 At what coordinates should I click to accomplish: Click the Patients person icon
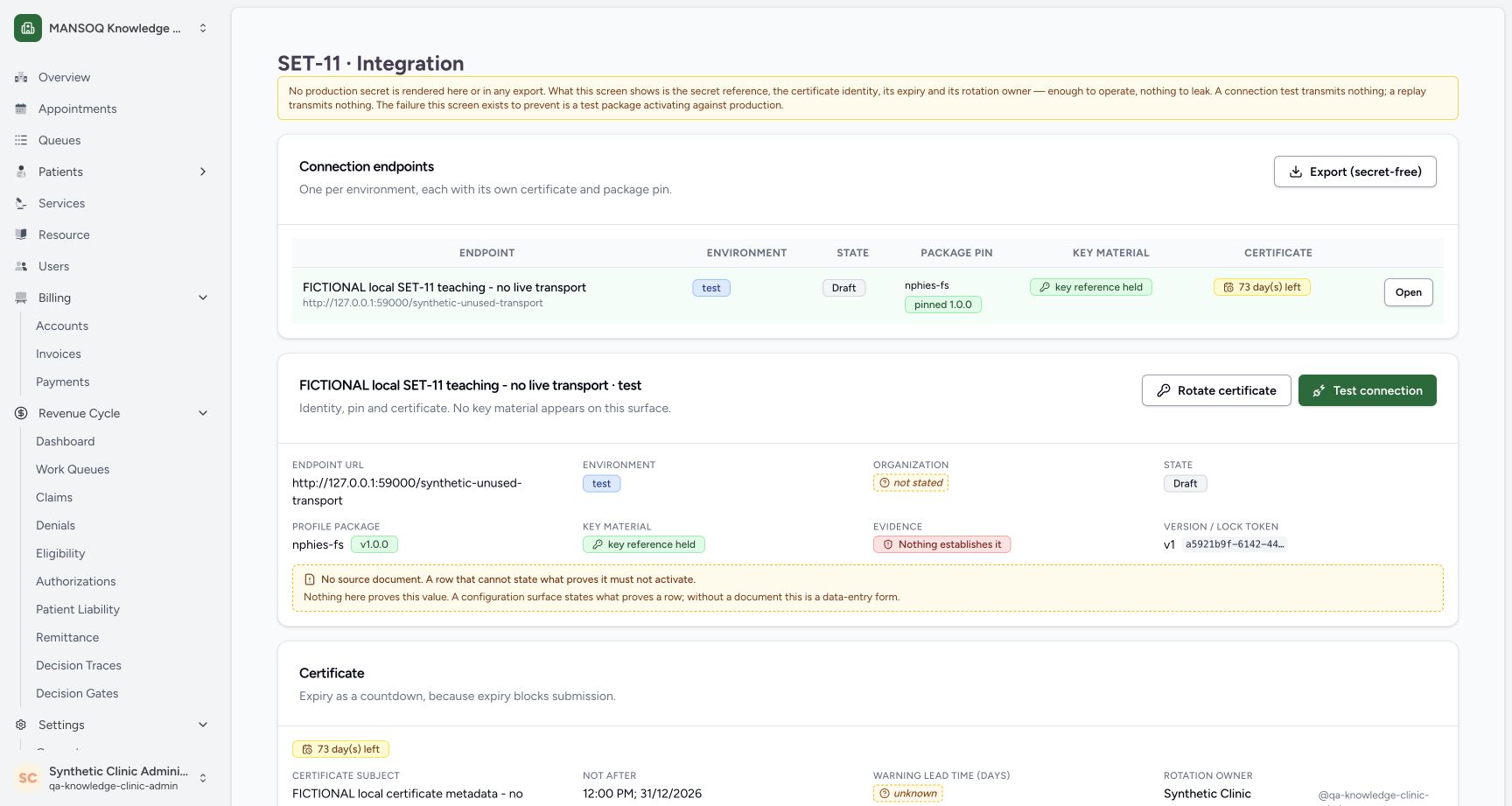tap(21, 172)
